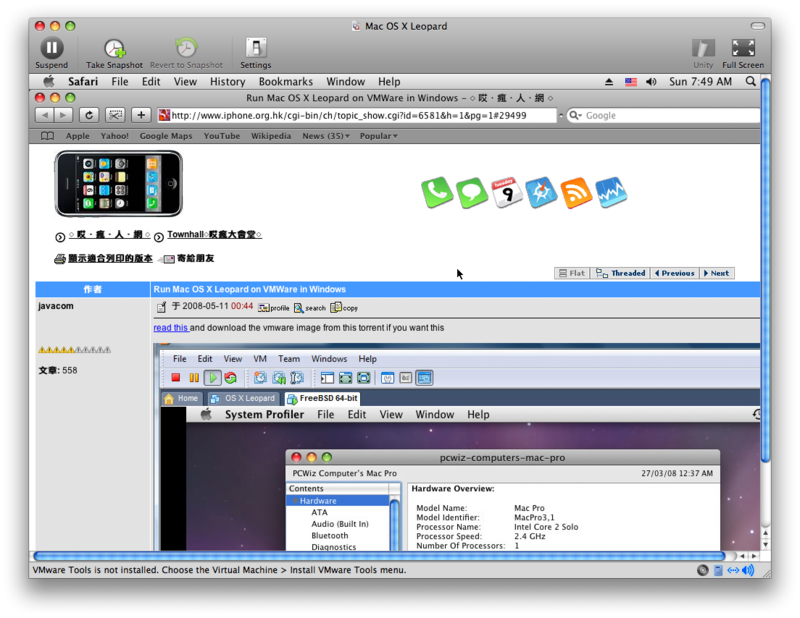
Task: Click the Google search field
Action: [663, 115]
